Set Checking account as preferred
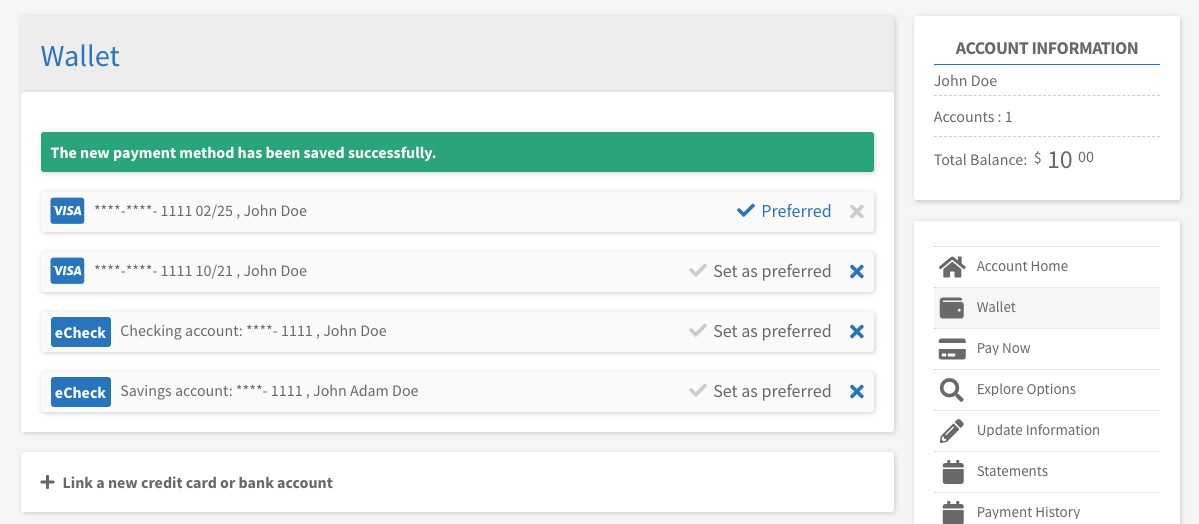The width and height of the screenshot is (1199, 524). coord(760,331)
